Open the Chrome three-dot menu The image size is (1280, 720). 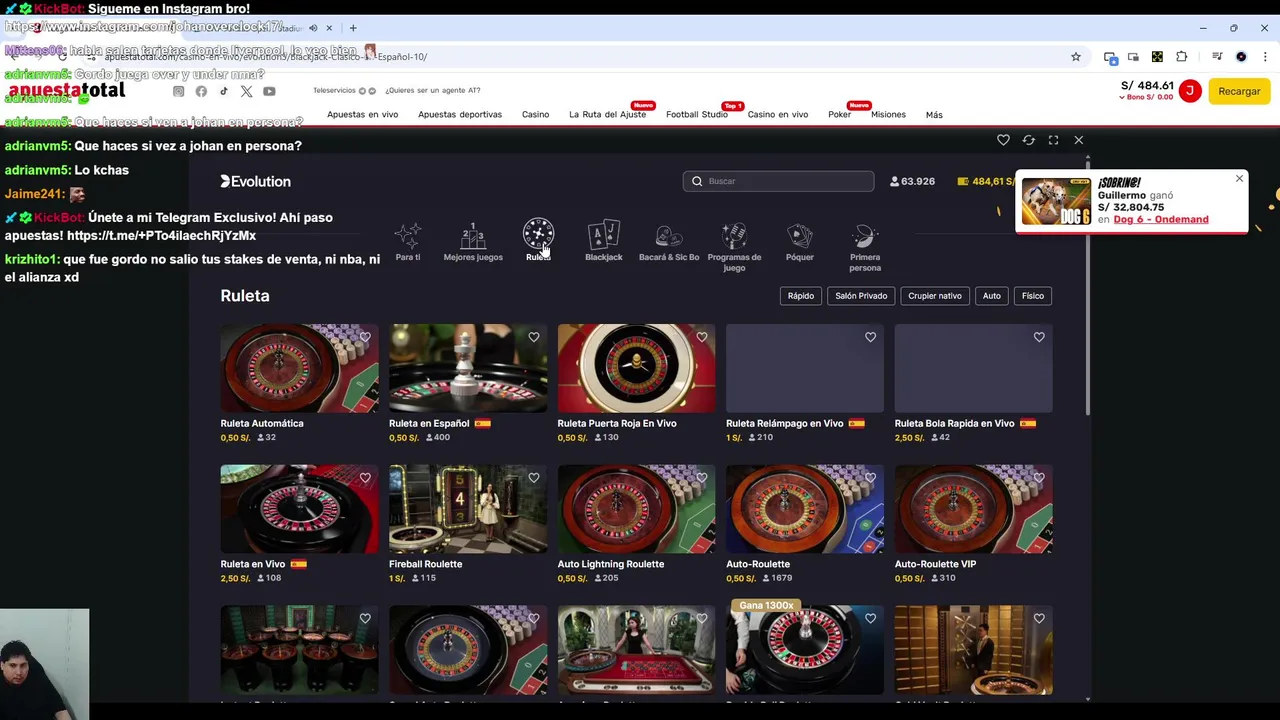click(x=1265, y=57)
